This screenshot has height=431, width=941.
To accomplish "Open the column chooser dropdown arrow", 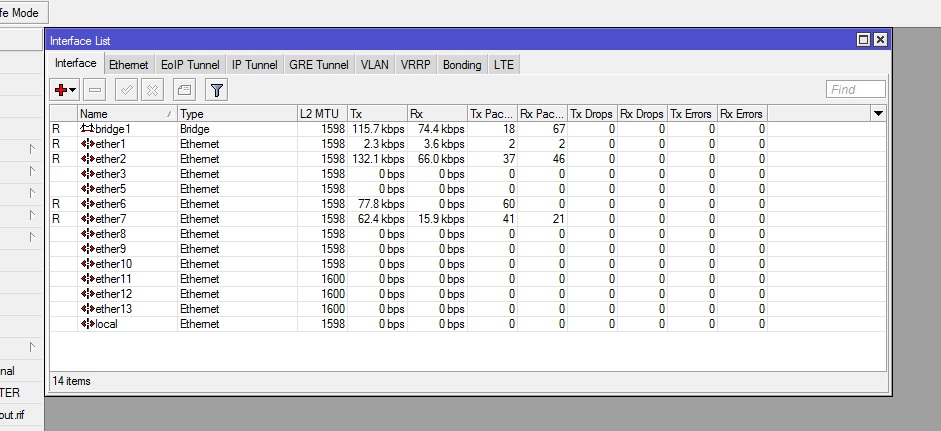I will coord(878,113).
